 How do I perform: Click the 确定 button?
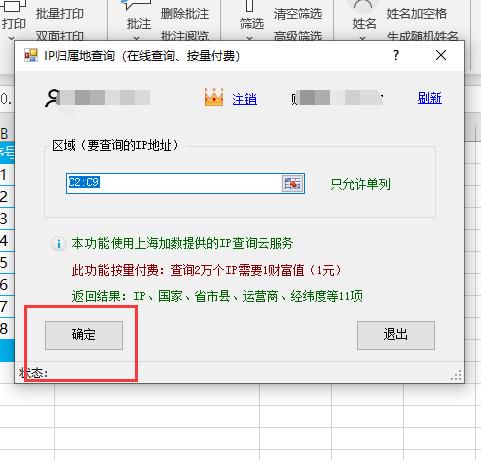[x=84, y=335]
